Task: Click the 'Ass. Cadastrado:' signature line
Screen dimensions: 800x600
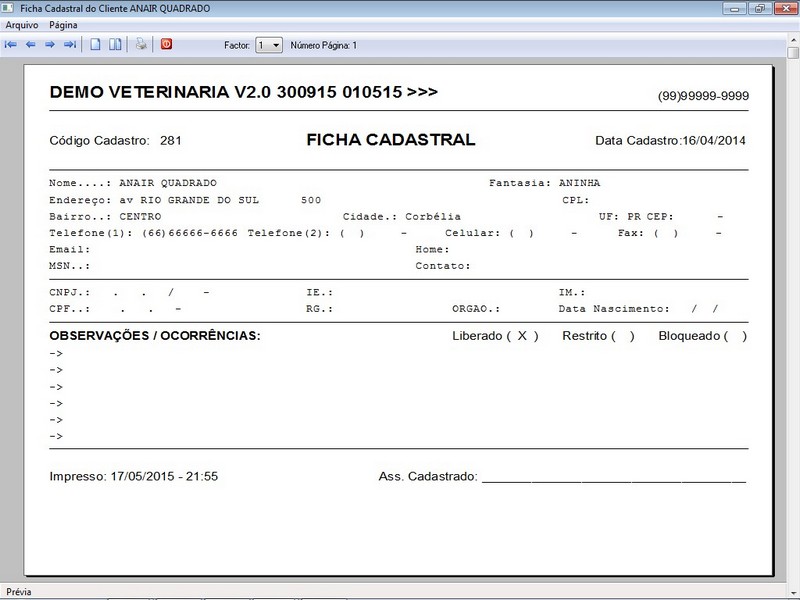Action: click(x=562, y=477)
